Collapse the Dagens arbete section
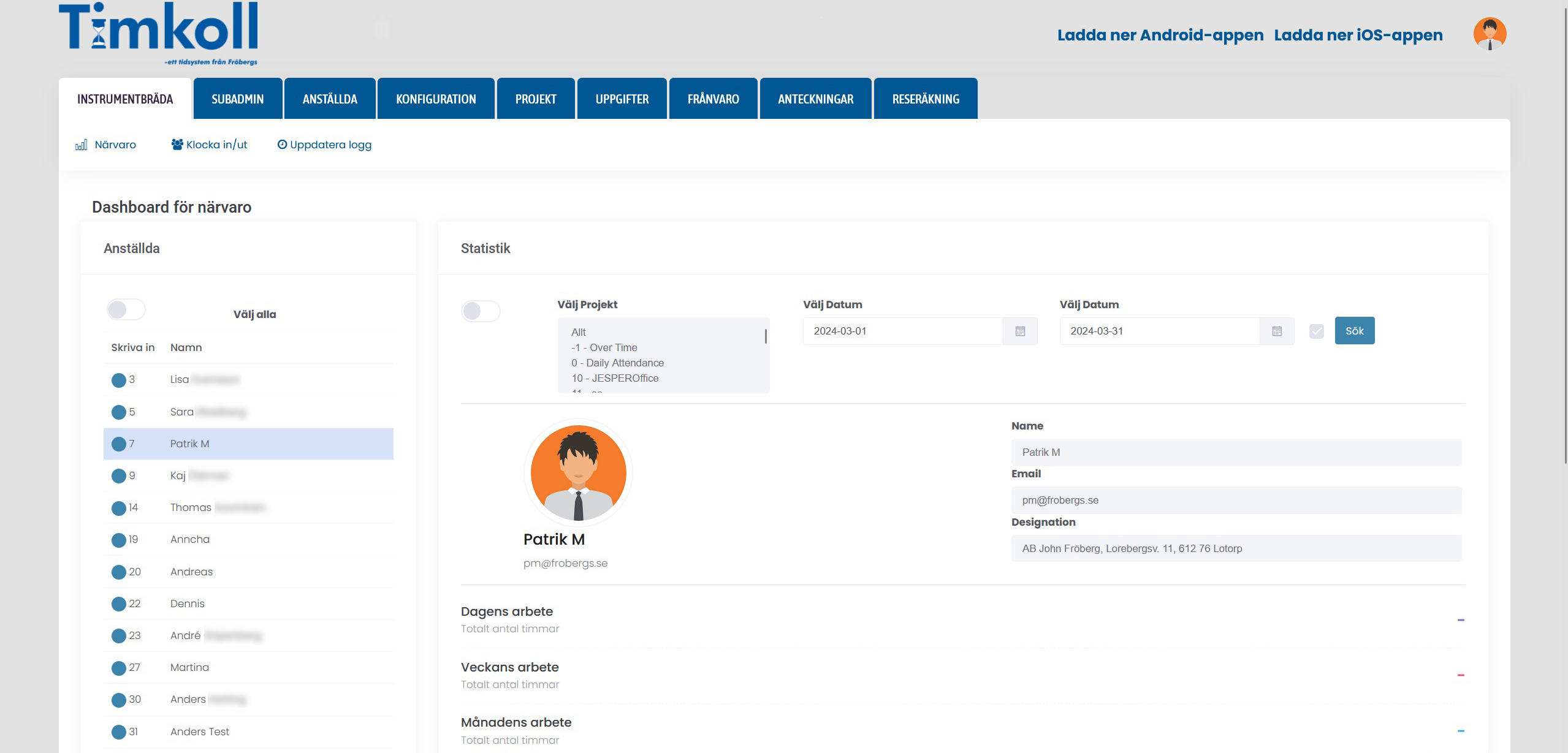This screenshot has width=1568, height=753. pos(1460,620)
